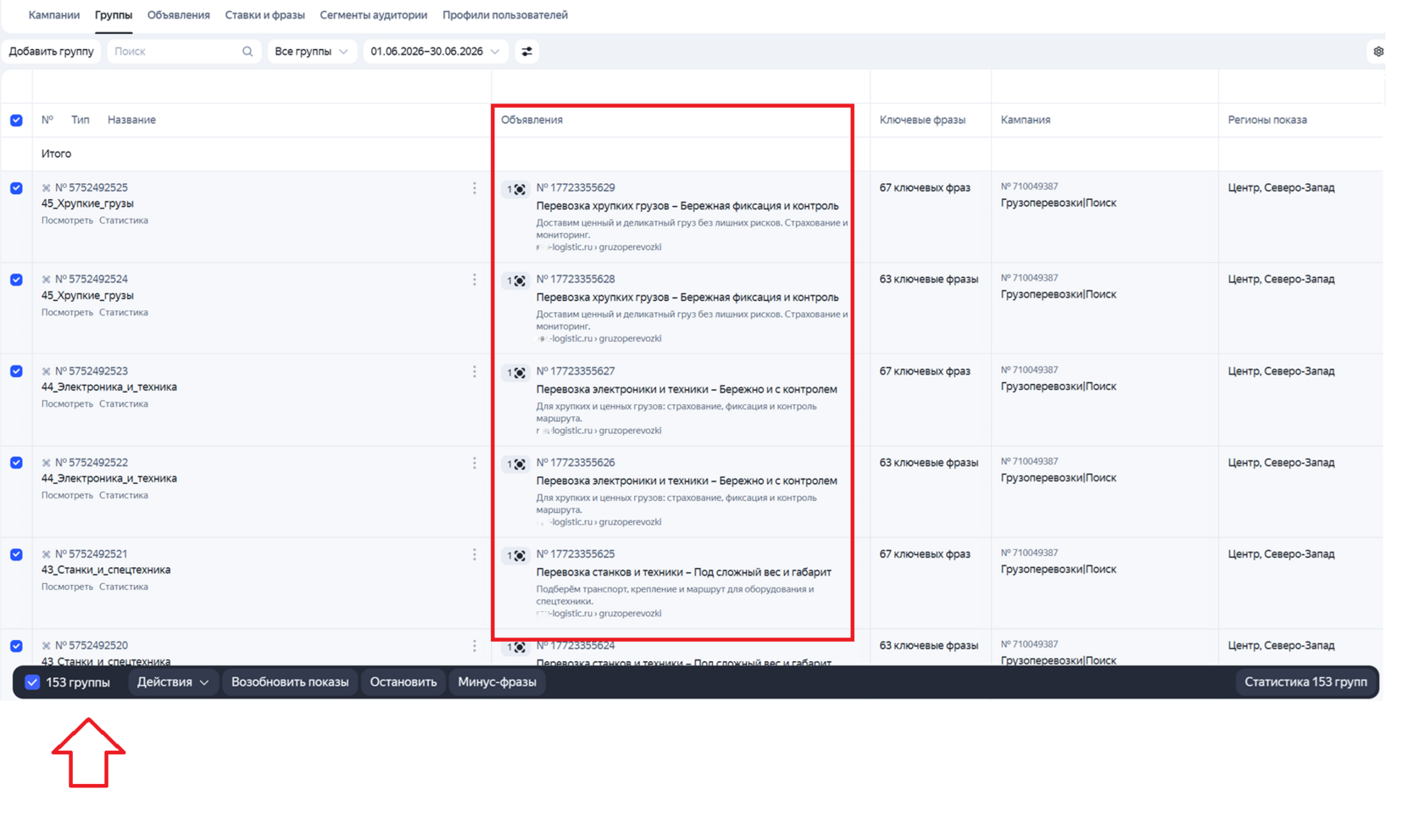Click the 'Добавить группу' button
Image resolution: width=1424 pixels, height=840 pixels.
click(51, 52)
